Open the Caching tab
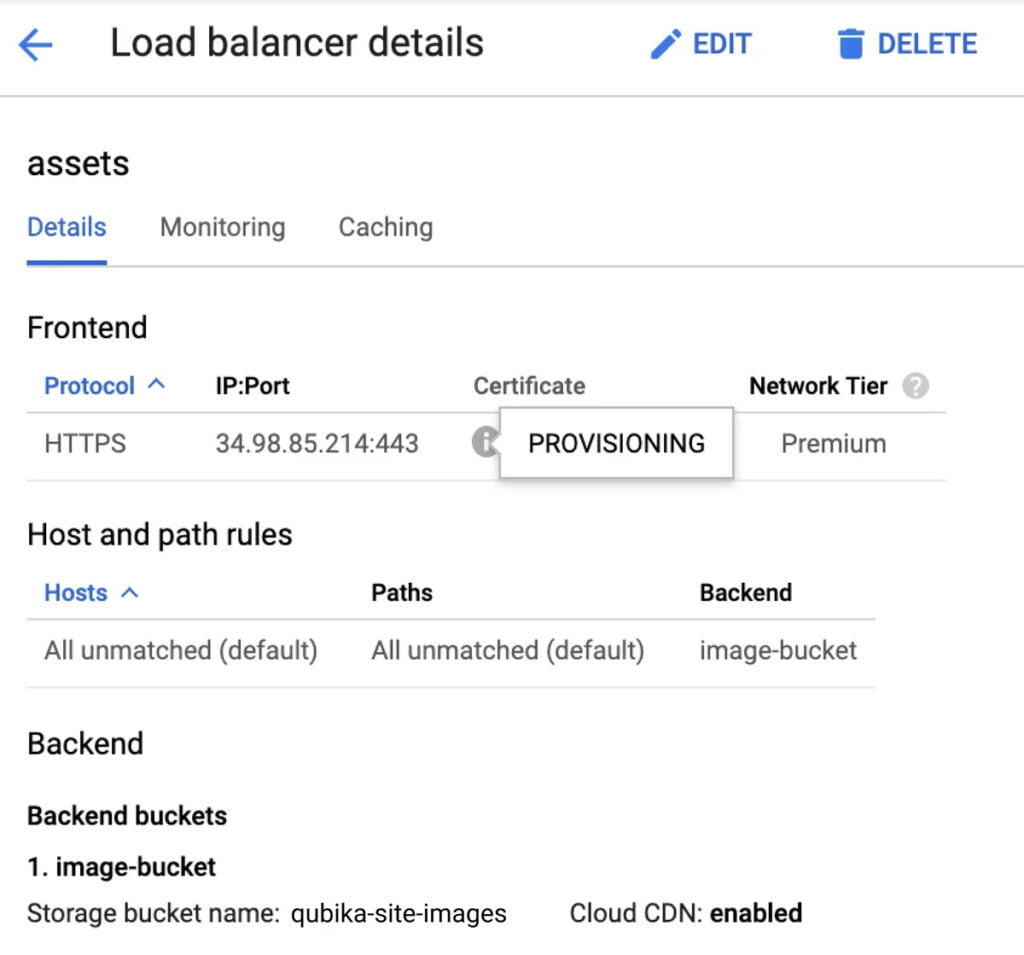 pyautogui.click(x=384, y=227)
